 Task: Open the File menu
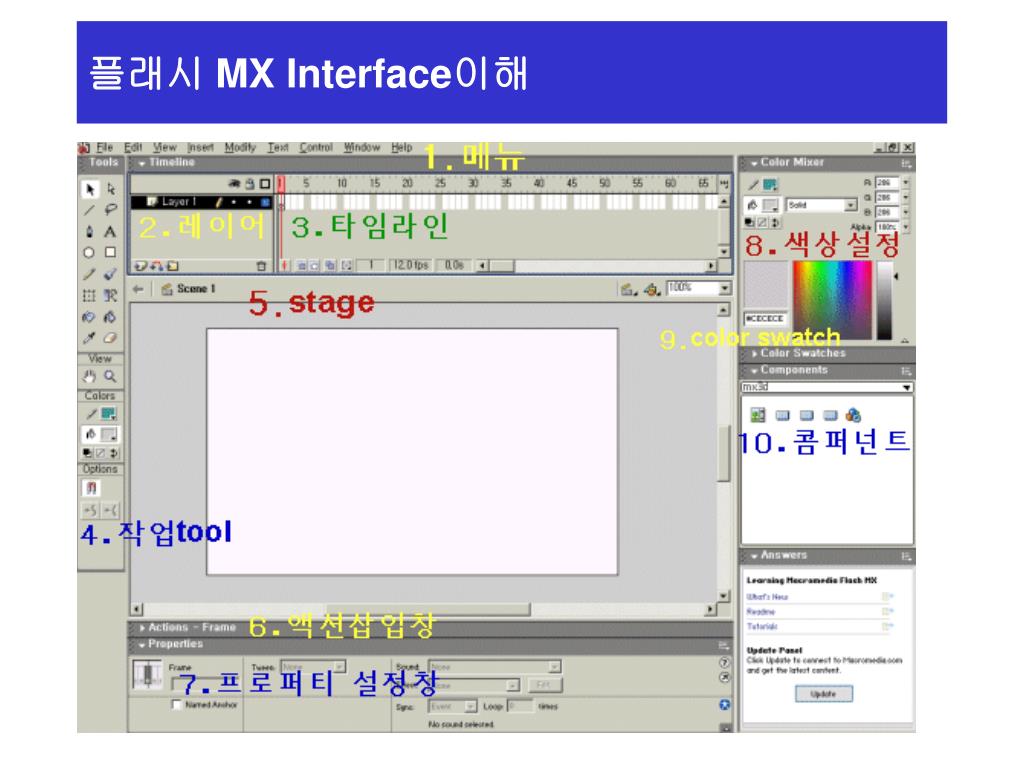104,148
